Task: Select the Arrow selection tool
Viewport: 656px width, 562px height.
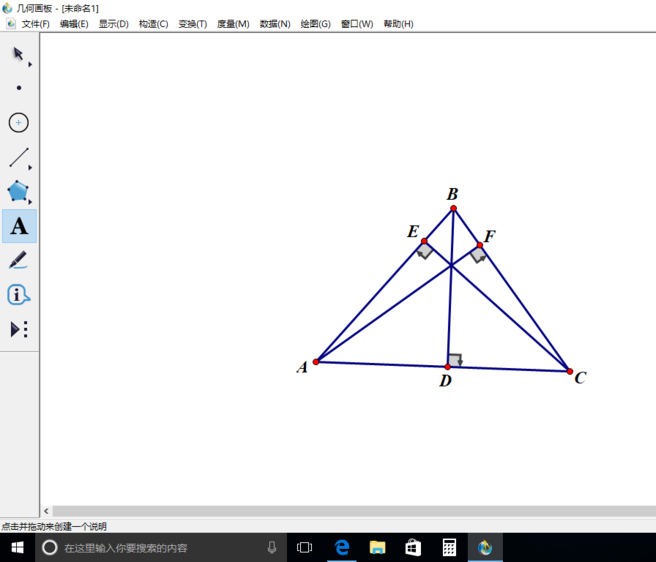Action: (x=18, y=54)
